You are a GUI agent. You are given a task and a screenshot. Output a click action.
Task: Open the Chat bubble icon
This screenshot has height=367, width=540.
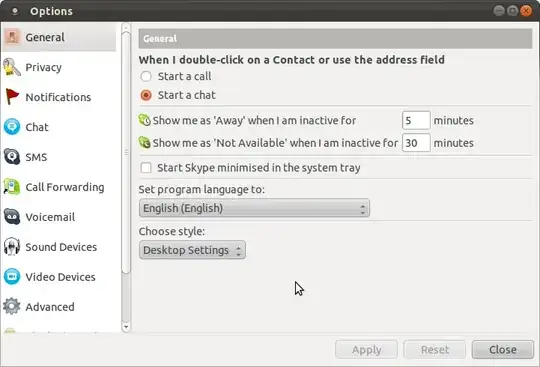(x=12, y=127)
